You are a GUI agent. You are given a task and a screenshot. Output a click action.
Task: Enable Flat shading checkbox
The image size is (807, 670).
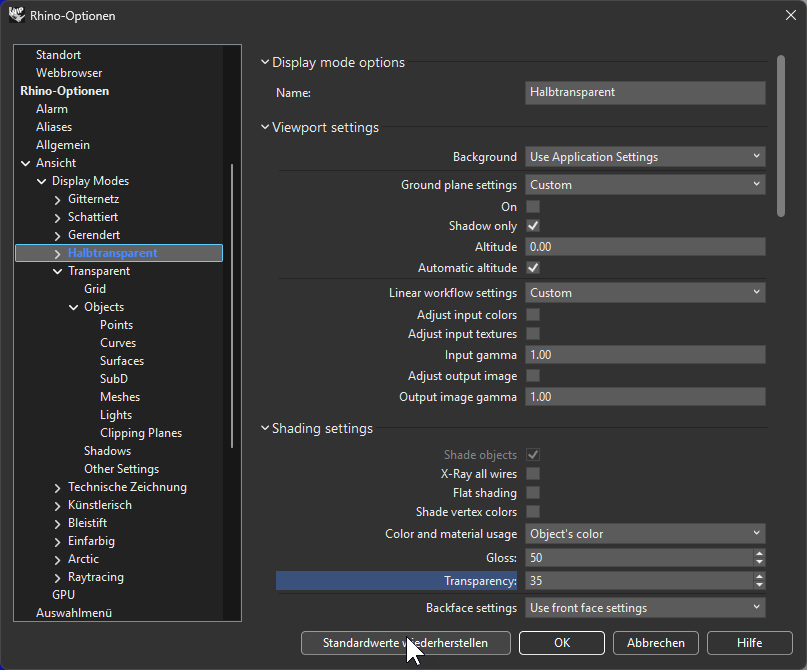[x=533, y=493]
